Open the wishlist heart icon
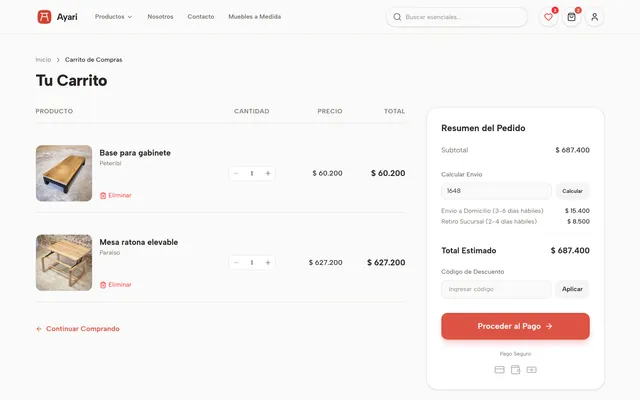Image resolution: width=640 pixels, height=400 pixels. [548, 17]
